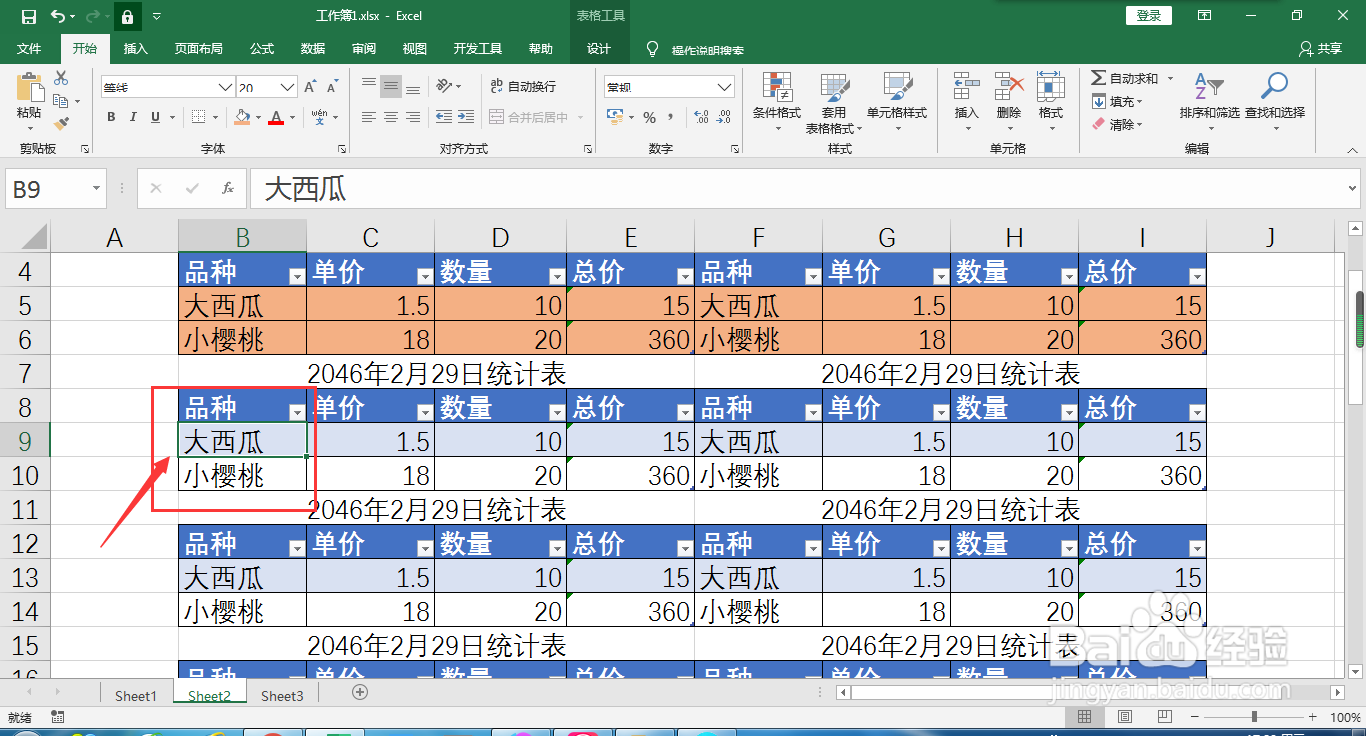The height and width of the screenshot is (736, 1366).
Task: Open the font size dropdown
Action: [286, 86]
